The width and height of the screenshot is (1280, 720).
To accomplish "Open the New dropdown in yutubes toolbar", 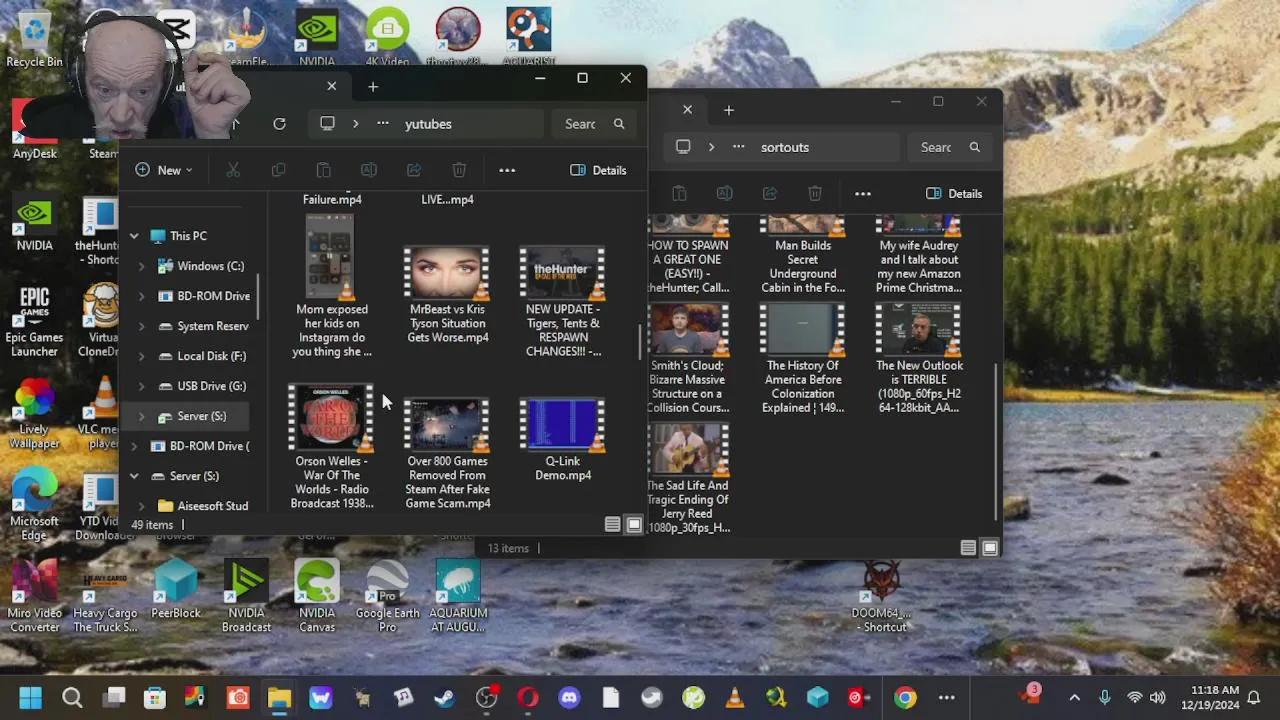I will [164, 170].
